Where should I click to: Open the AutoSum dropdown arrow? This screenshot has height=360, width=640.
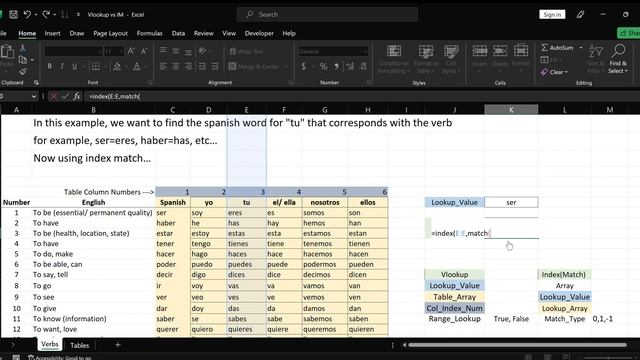coord(581,48)
